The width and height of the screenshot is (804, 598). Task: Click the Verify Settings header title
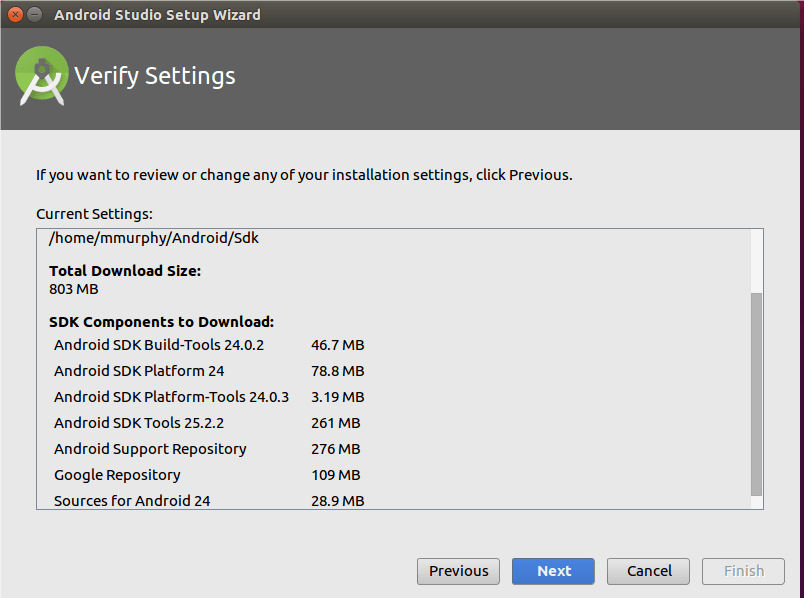(x=155, y=76)
